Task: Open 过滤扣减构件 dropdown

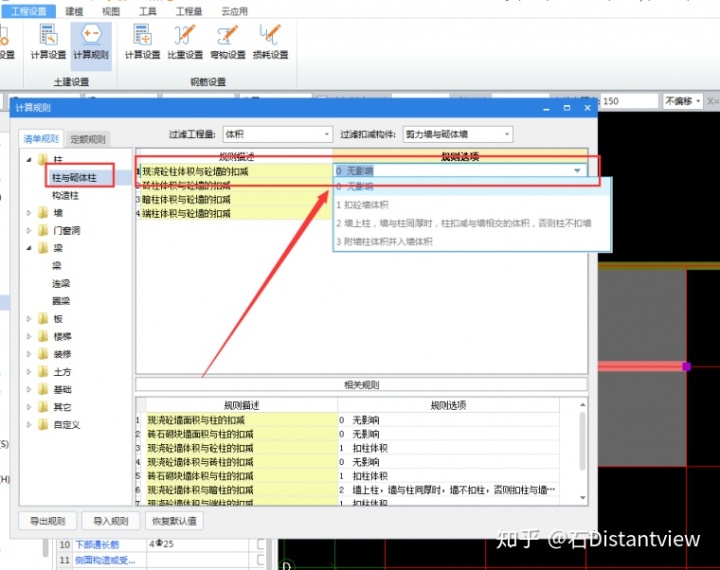Action: (x=458, y=134)
